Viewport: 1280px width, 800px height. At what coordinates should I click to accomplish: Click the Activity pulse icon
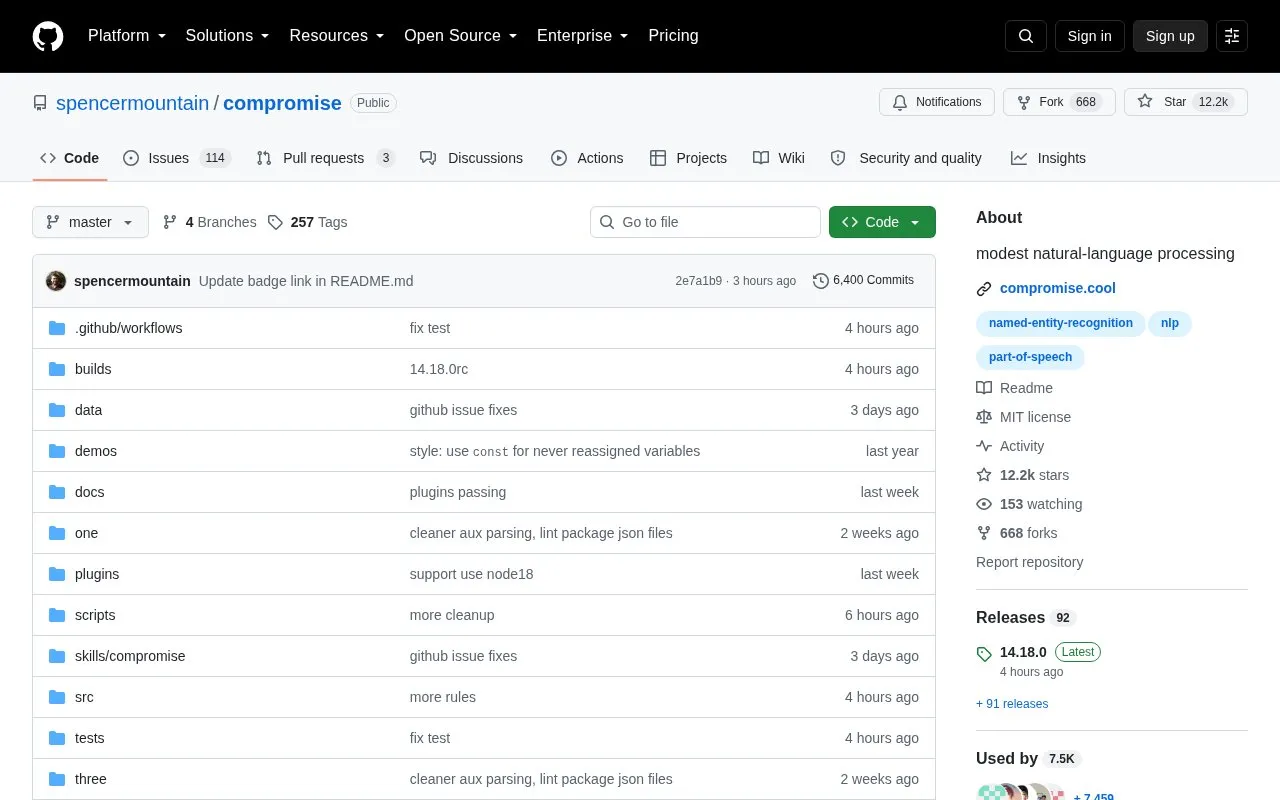point(984,446)
